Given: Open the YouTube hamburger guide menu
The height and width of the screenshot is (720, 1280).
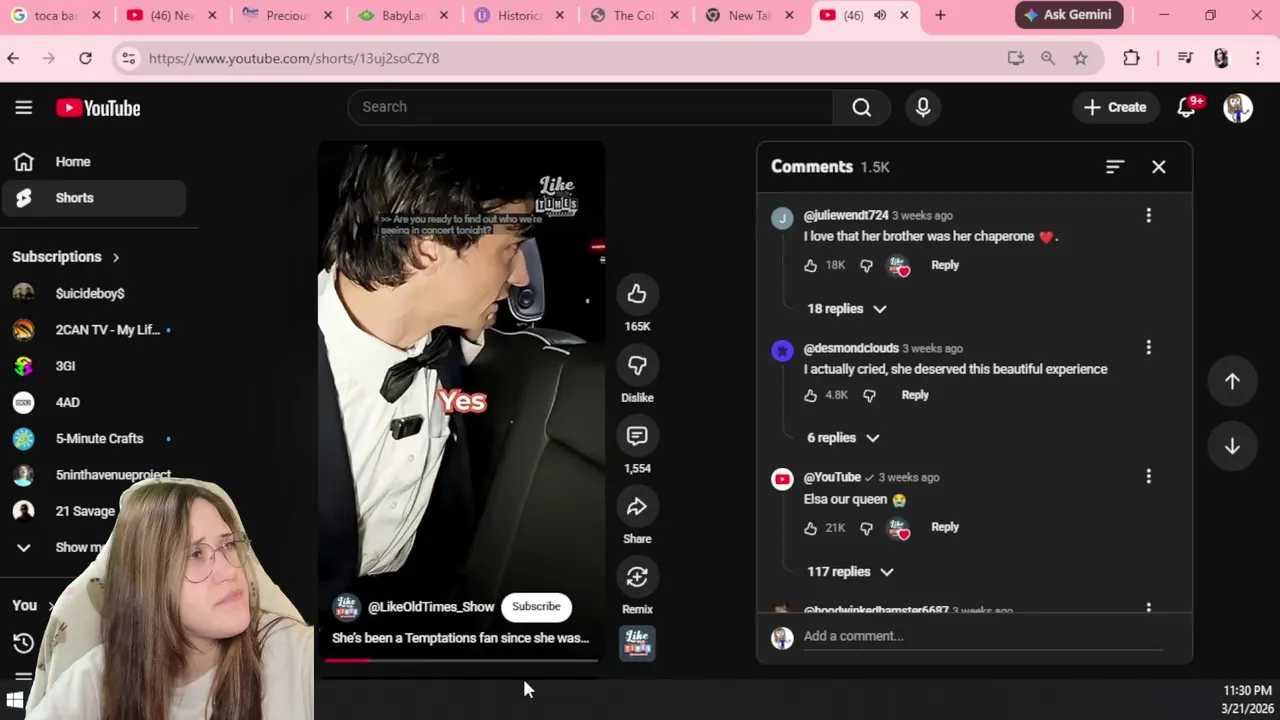Looking at the screenshot, I should [24, 108].
